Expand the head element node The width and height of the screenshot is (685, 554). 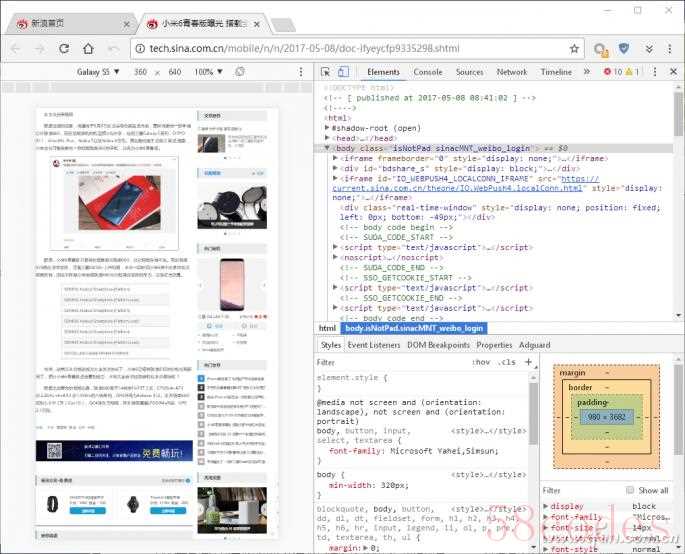(x=330, y=138)
